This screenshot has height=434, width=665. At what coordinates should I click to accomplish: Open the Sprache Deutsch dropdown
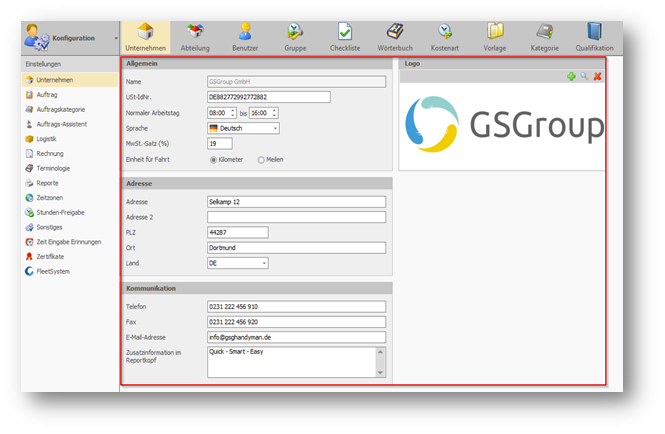[243, 128]
